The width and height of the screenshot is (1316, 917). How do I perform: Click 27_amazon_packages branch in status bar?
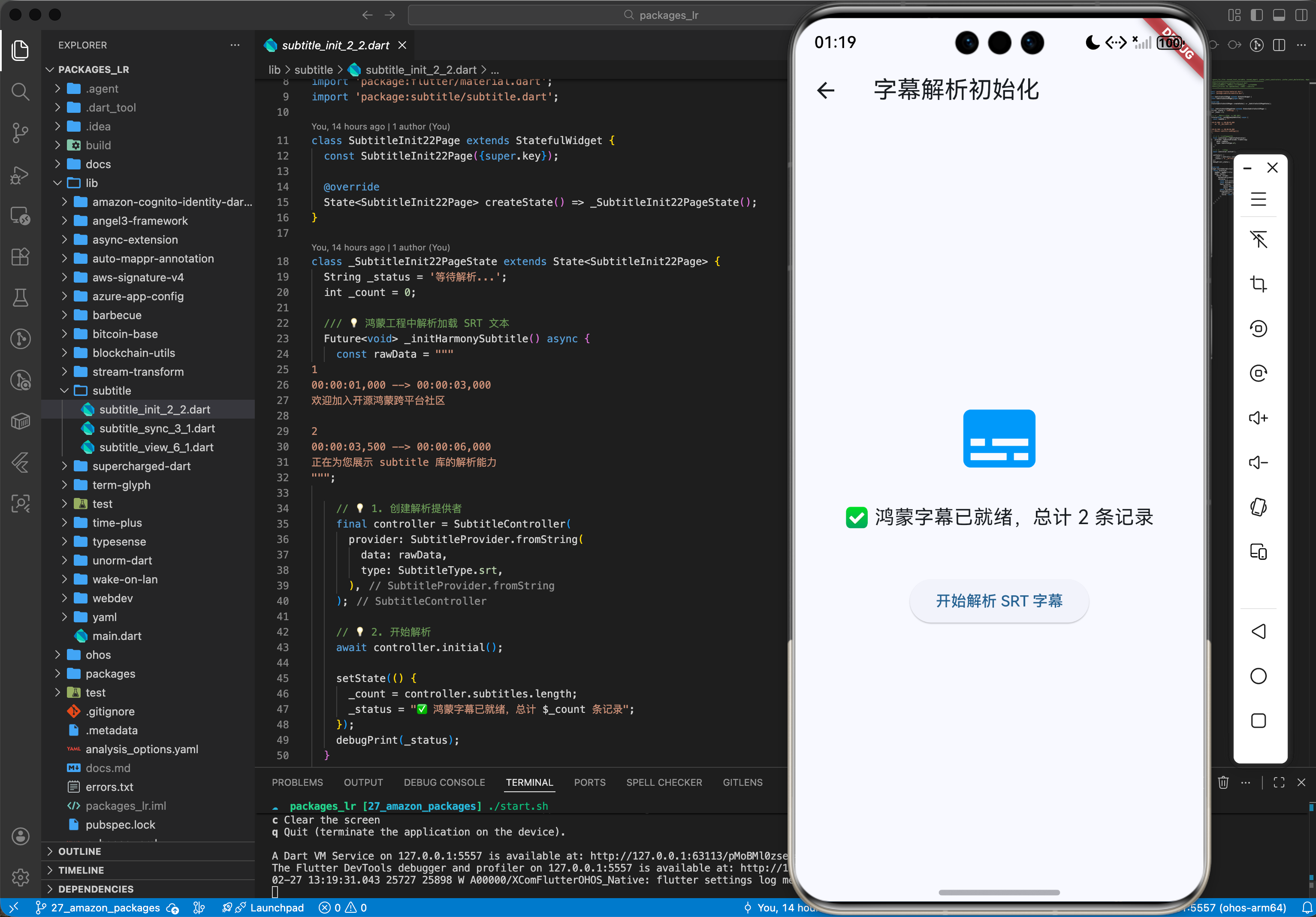(x=105, y=907)
